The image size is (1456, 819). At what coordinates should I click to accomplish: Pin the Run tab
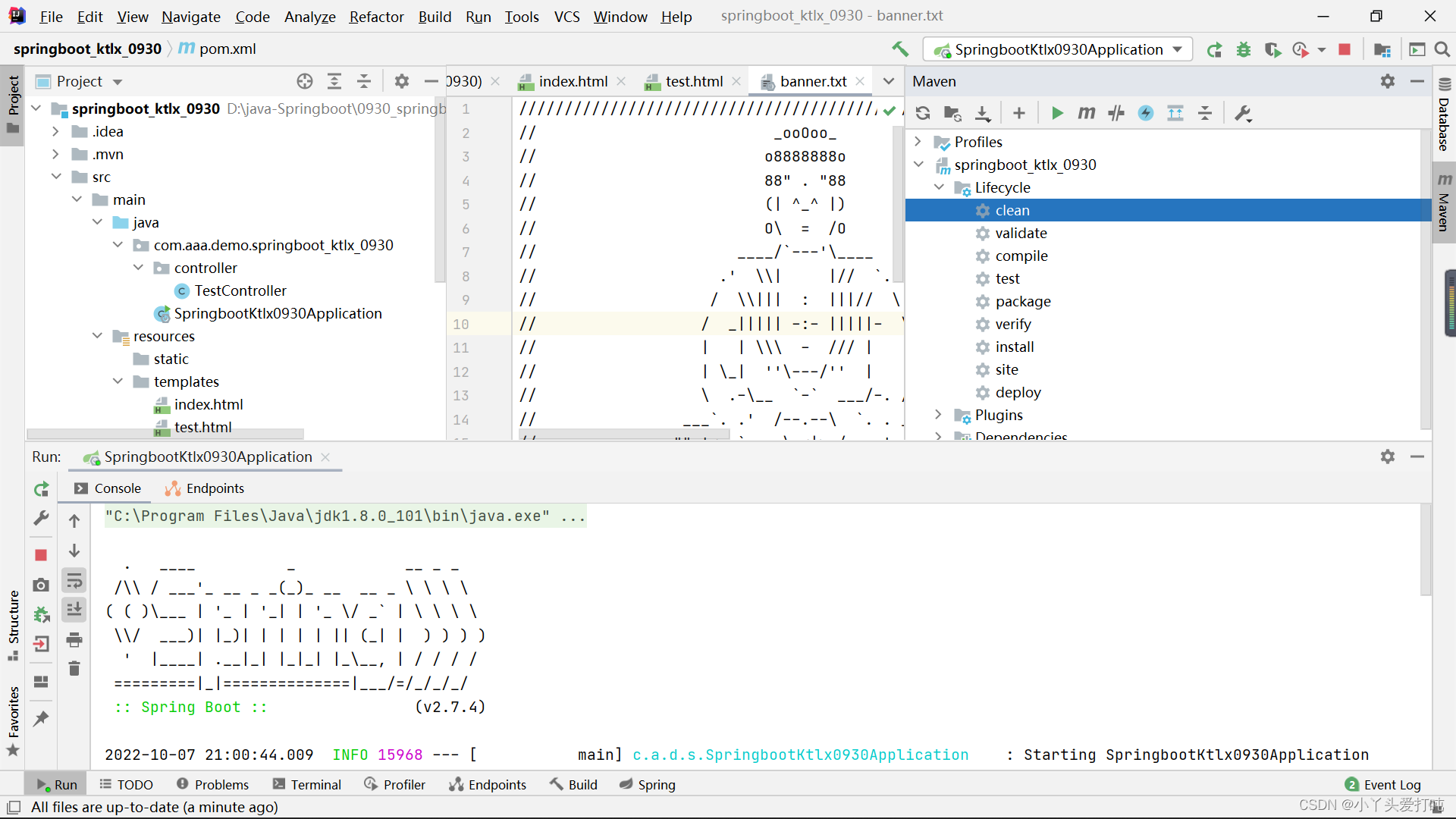click(x=41, y=718)
